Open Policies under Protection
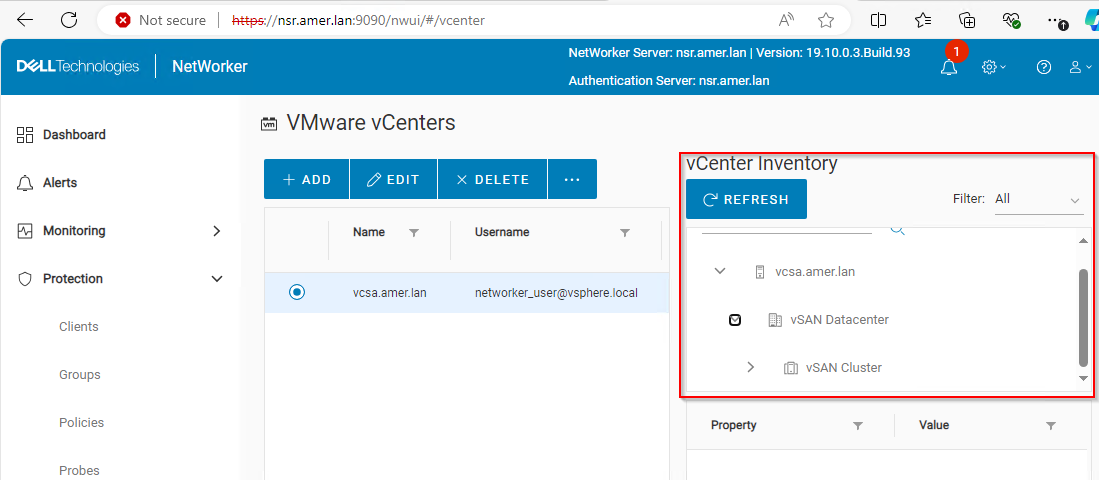 click(x=81, y=423)
